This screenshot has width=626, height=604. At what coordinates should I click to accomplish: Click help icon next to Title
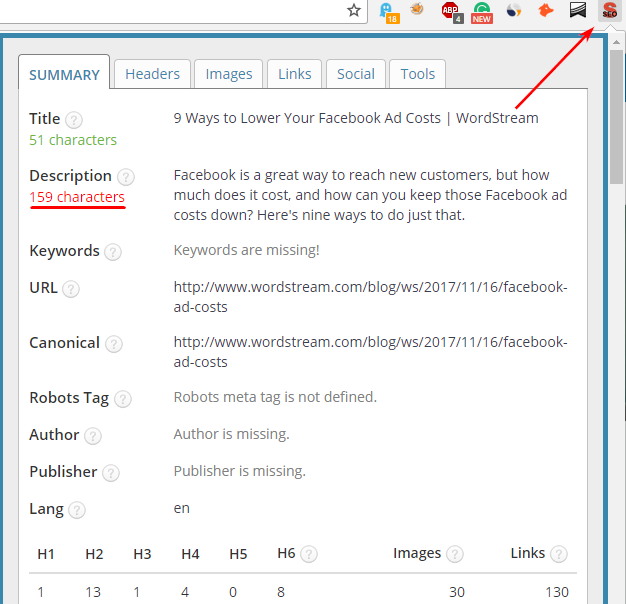coord(74,120)
